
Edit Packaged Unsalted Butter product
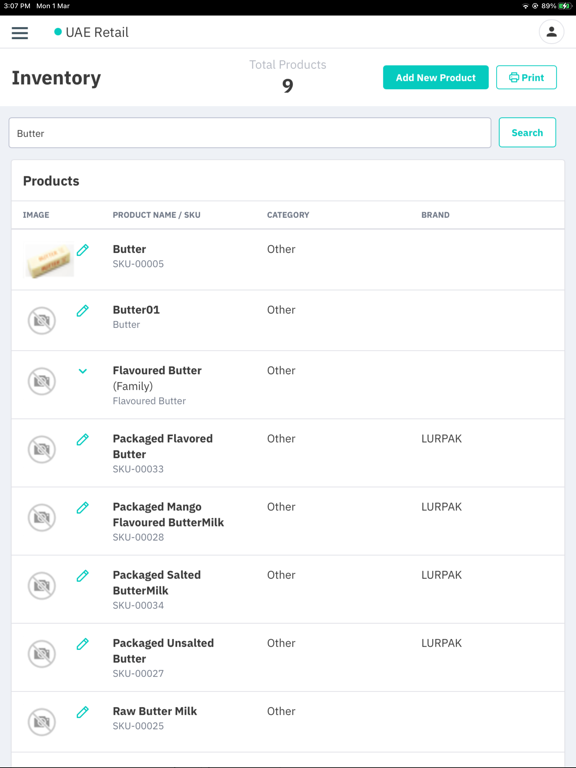[x=83, y=644]
